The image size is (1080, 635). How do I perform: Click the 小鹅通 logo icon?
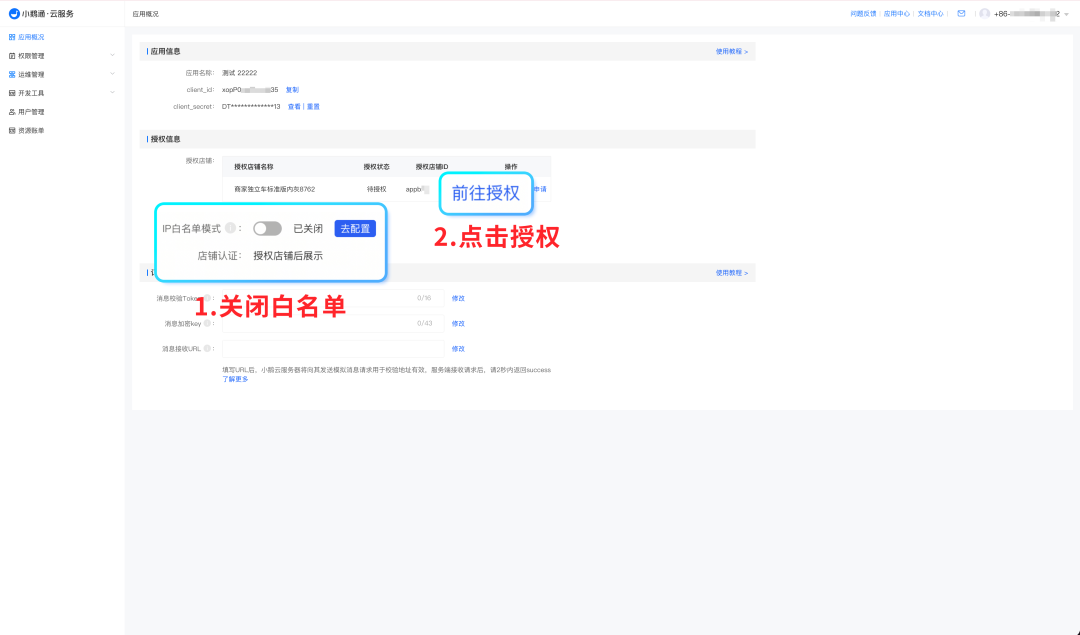click(14, 14)
